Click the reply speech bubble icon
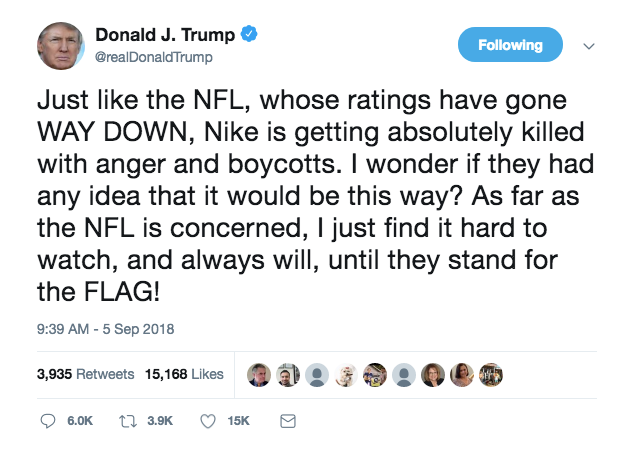Image resolution: width=632 pixels, height=450 pixels. 49,422
